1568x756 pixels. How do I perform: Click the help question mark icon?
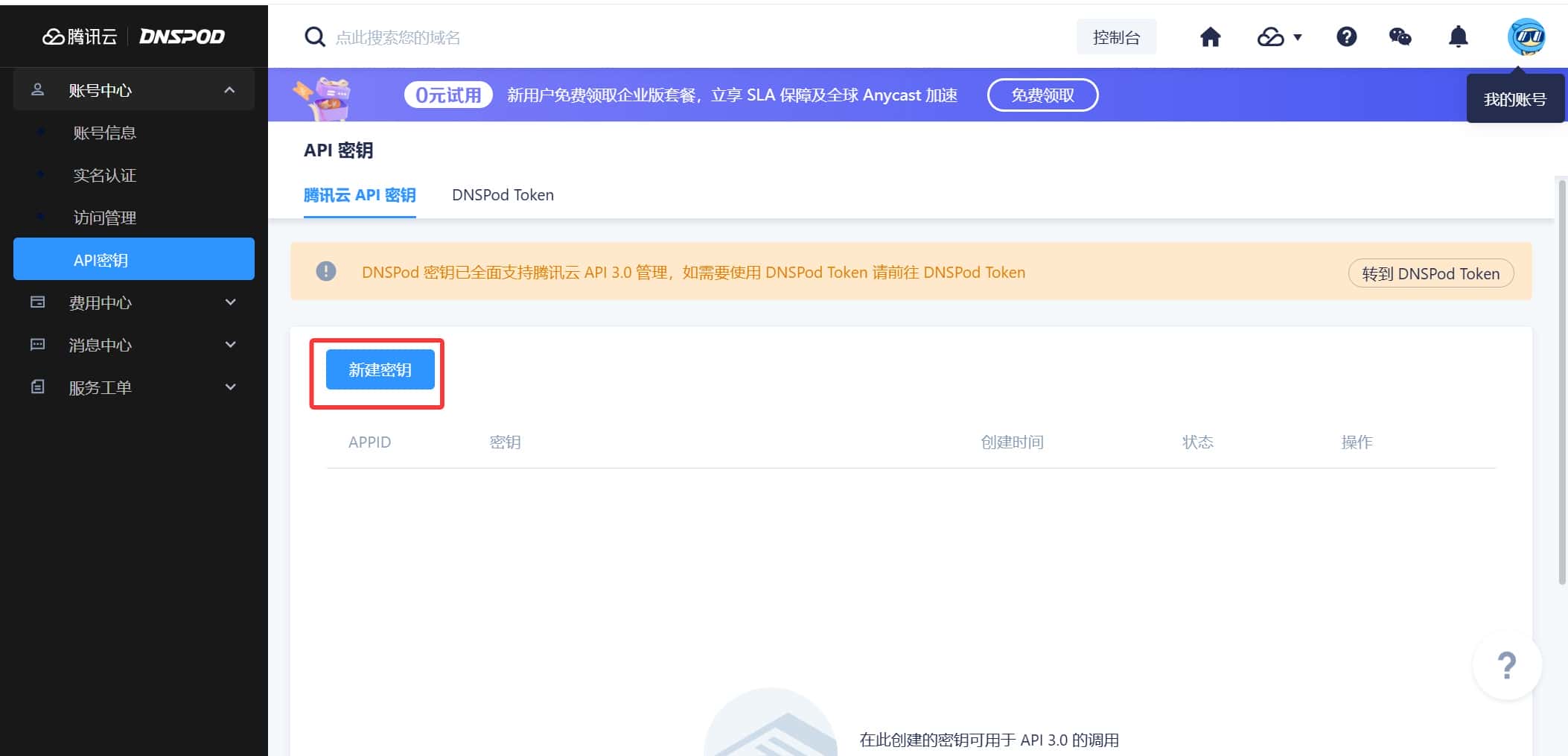[1346, 36]
